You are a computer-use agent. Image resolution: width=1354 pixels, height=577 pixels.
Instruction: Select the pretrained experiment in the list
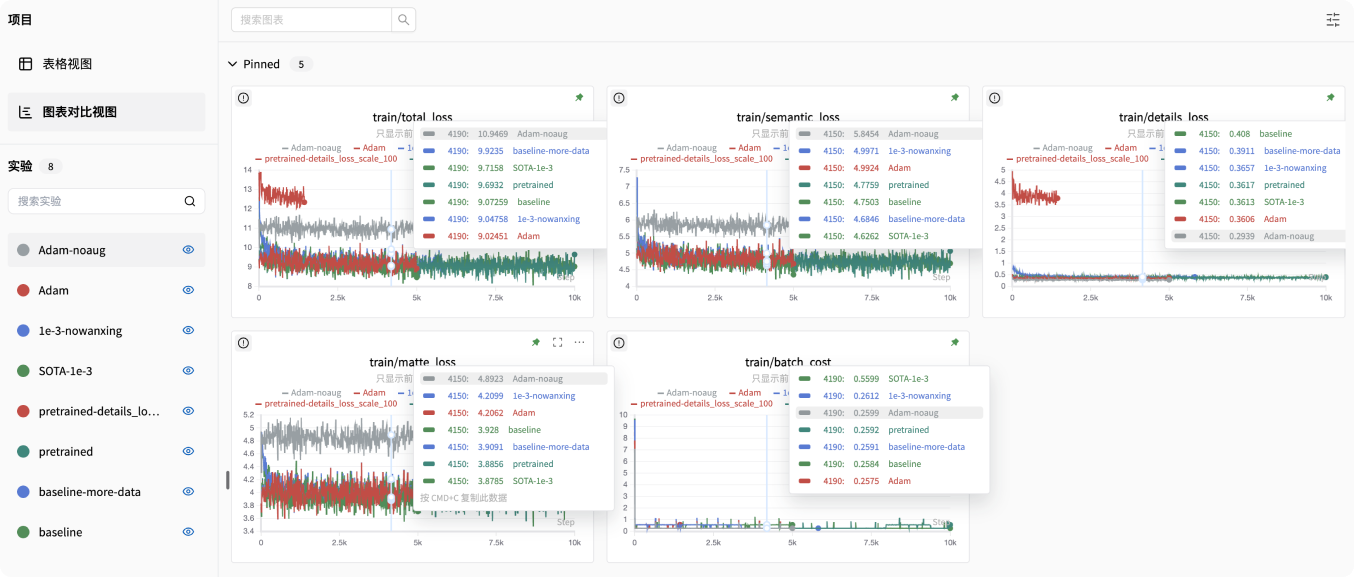pos(66,452)
